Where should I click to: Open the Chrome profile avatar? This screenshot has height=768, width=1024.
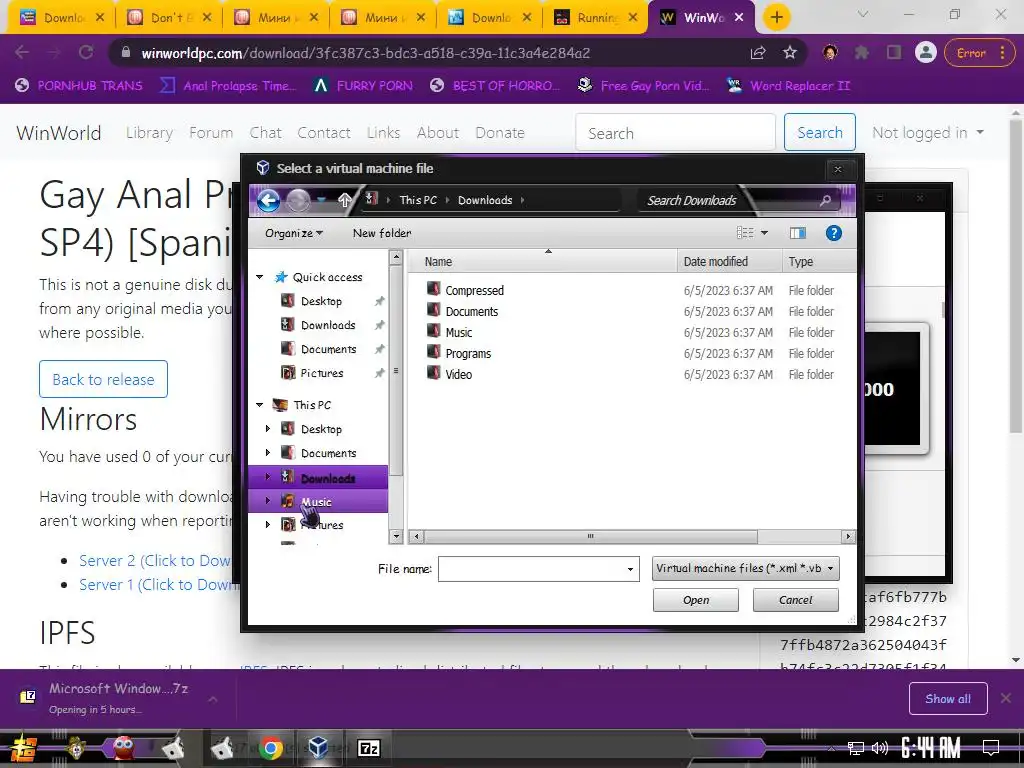pyautogui.click(x=926, y=53)
